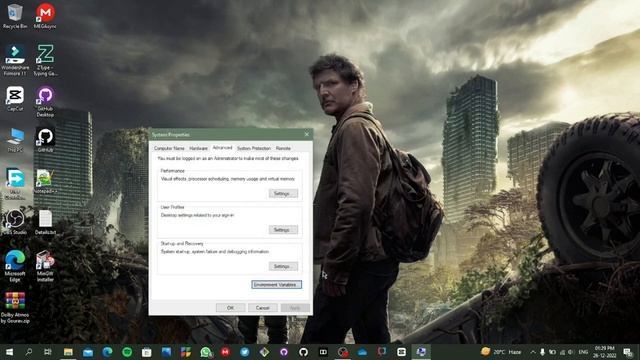Select the Dolby Atmos zip archive icon
The width and height of the screenshot is (640, 360).
pyautogui.click(x=15, y=308)
